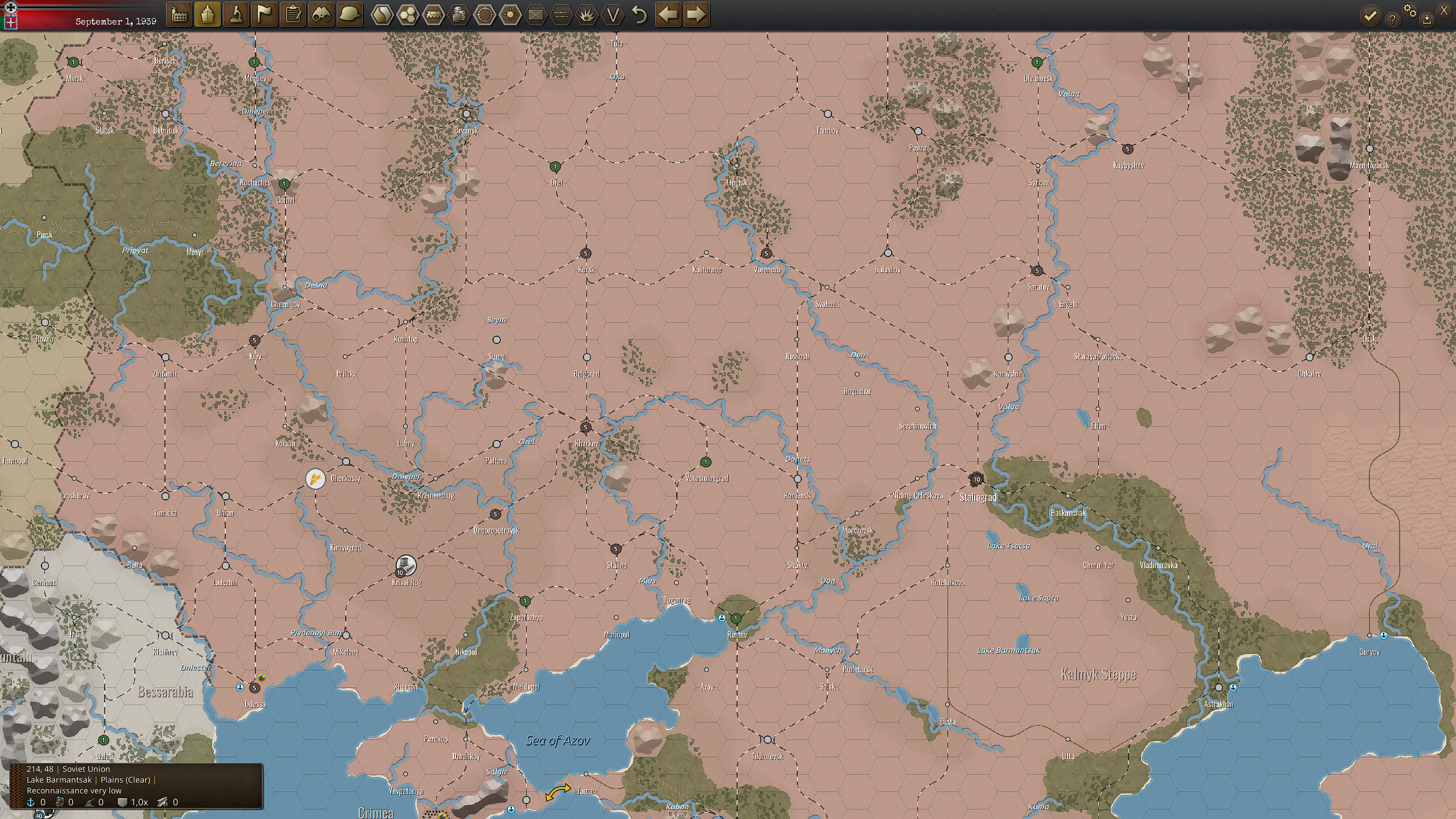Select the wheat resource icon at Cherkassy
This screenshot has width=1456, height=819.
[x=315, y=479]
